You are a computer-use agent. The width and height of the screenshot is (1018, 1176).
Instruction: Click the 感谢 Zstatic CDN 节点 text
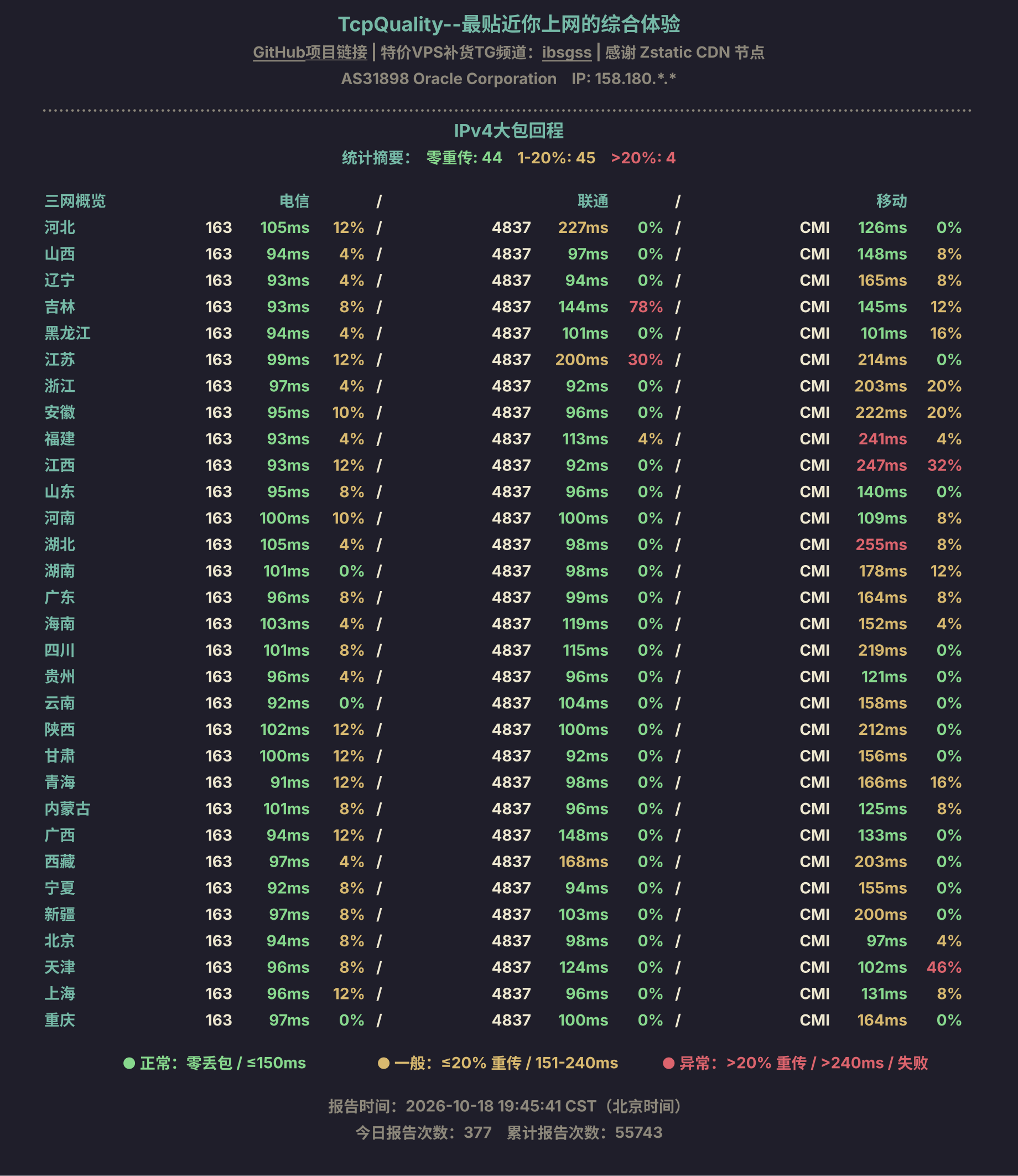point(684,52)
